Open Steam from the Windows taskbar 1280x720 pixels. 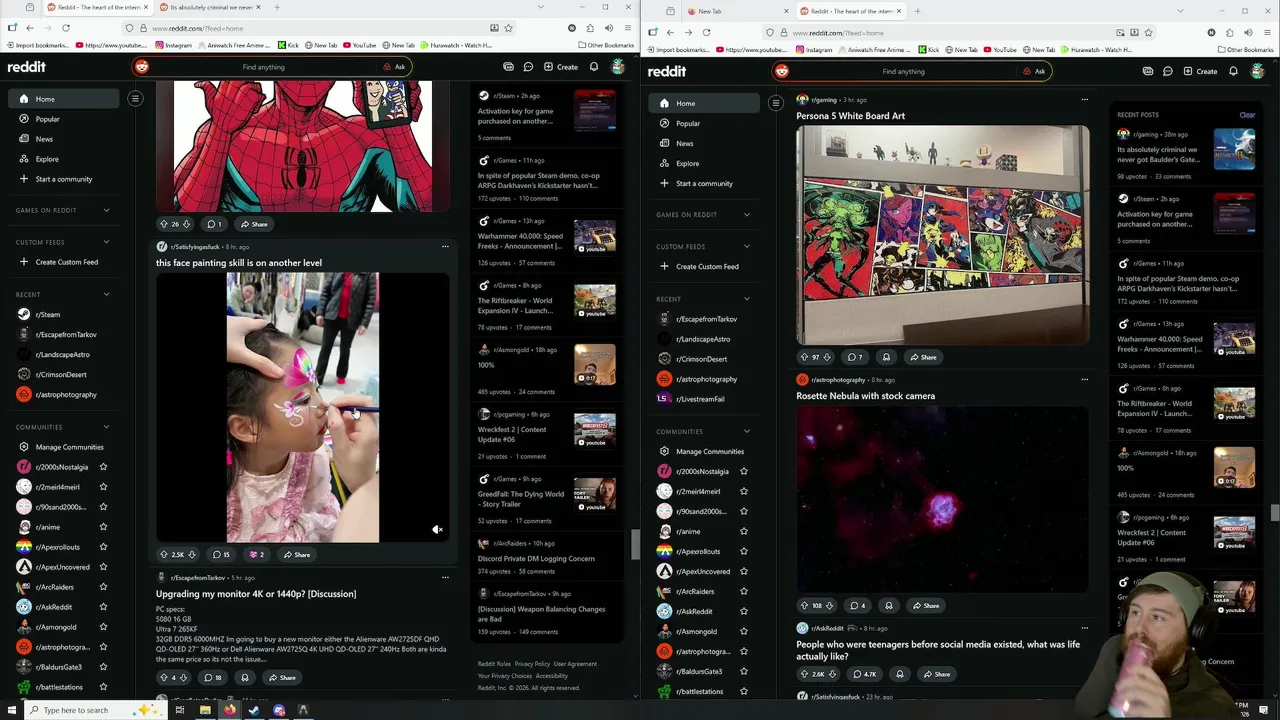tap(254, 710)
